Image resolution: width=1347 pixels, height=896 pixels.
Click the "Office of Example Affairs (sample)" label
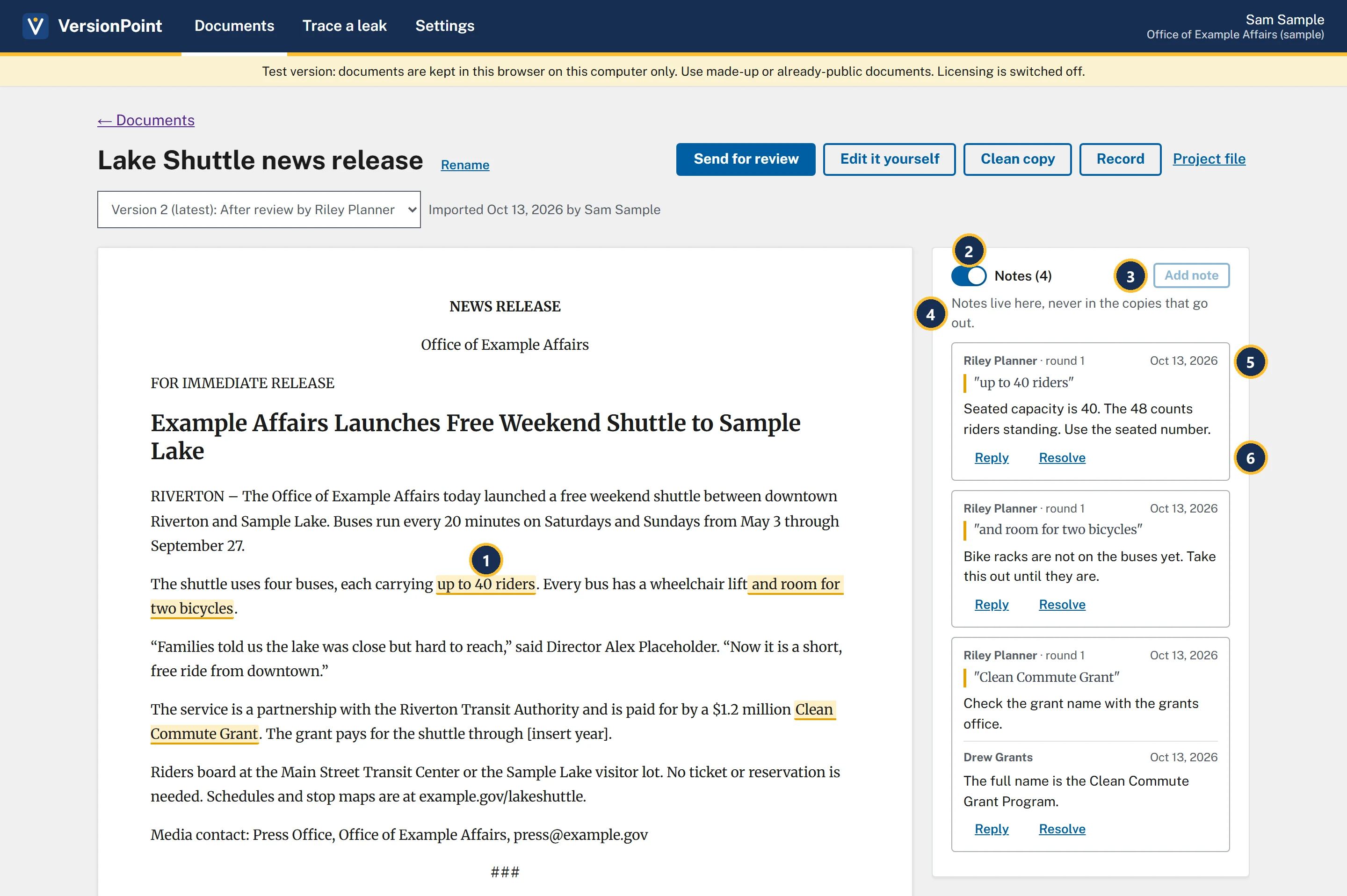pyautogui.click(x=1235, y=34)
